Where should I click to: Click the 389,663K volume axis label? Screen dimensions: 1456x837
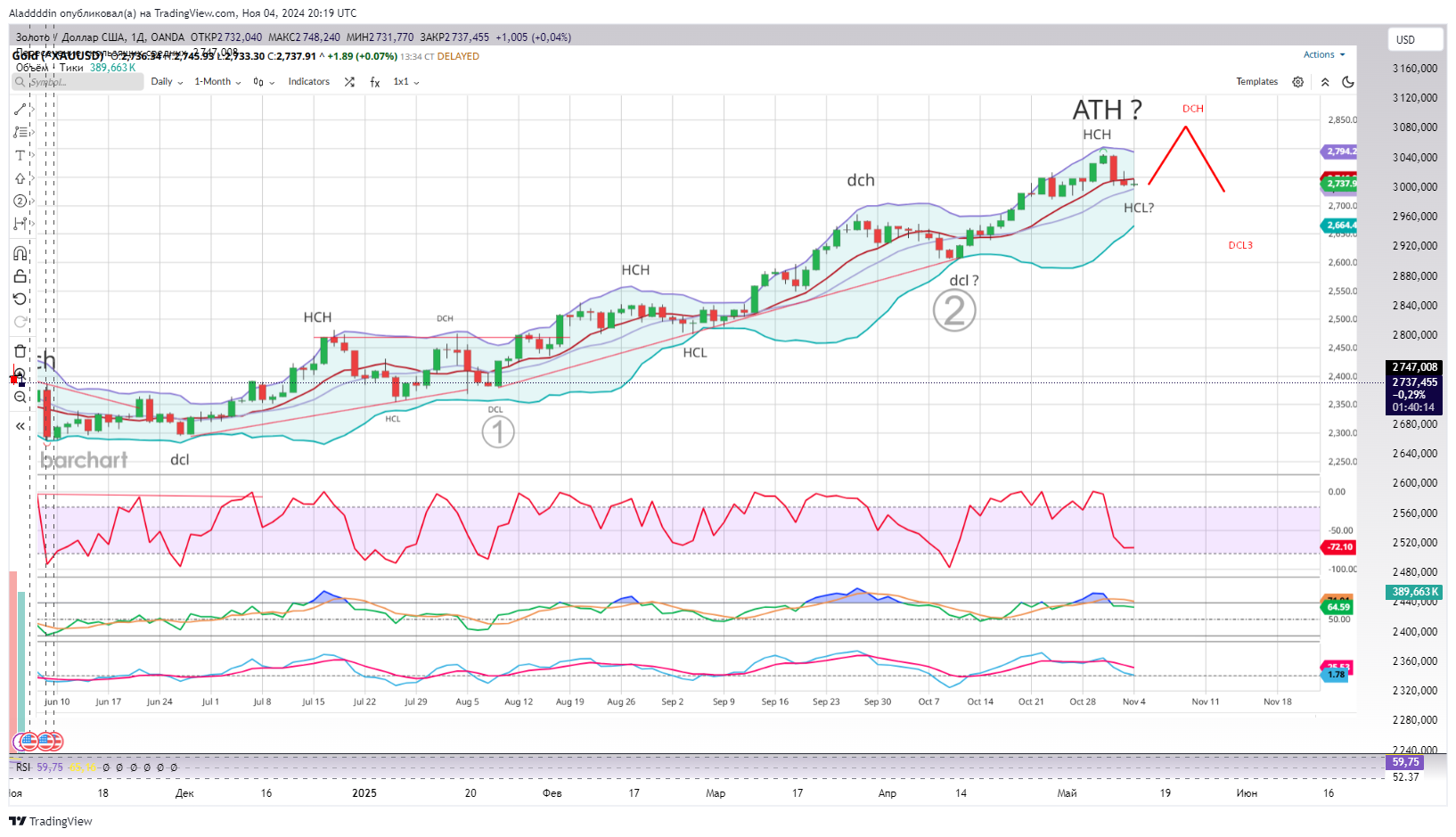[1414, 592]
